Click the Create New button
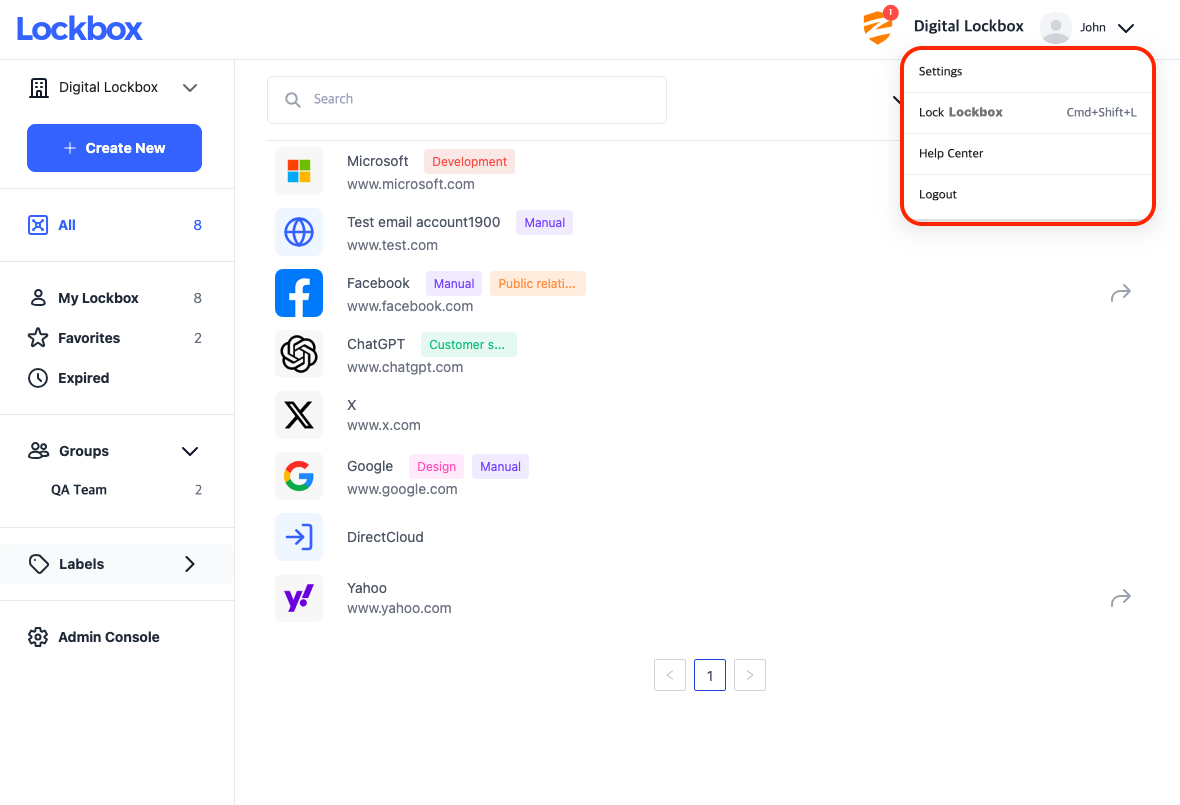Screen dimensions: 1180x805 (x=114, y=148)
